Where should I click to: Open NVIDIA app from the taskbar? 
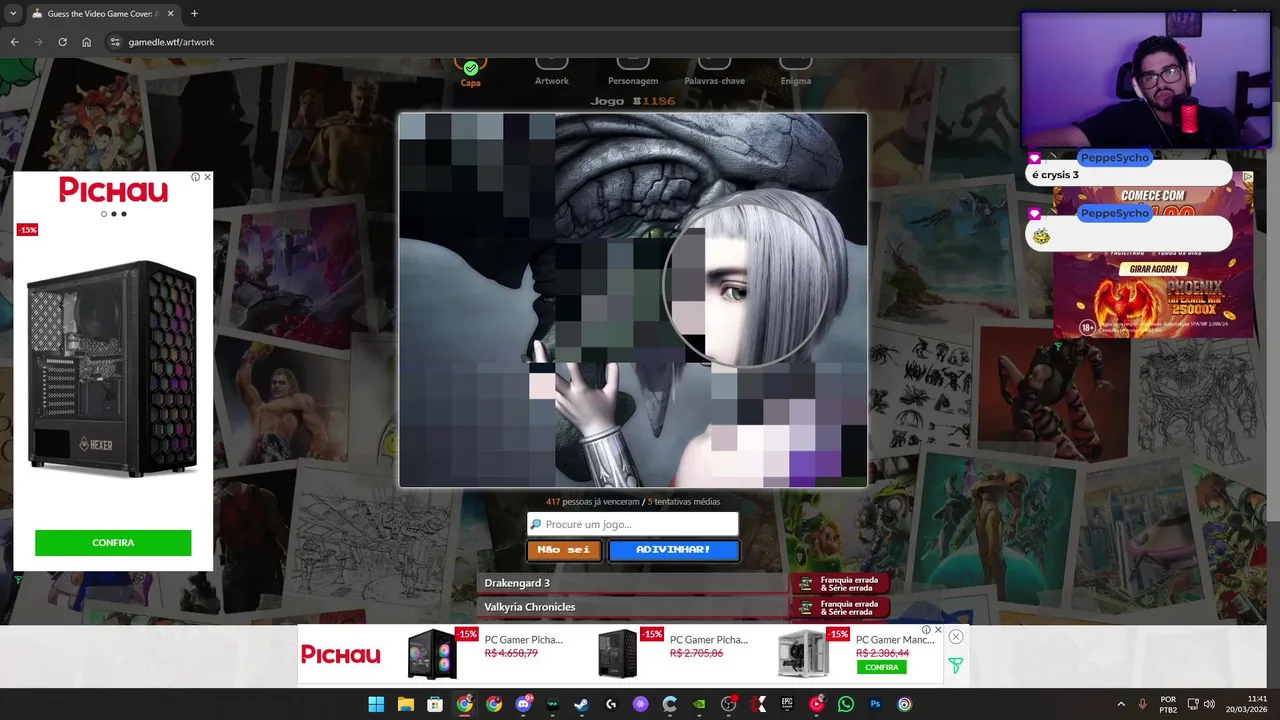699,704
